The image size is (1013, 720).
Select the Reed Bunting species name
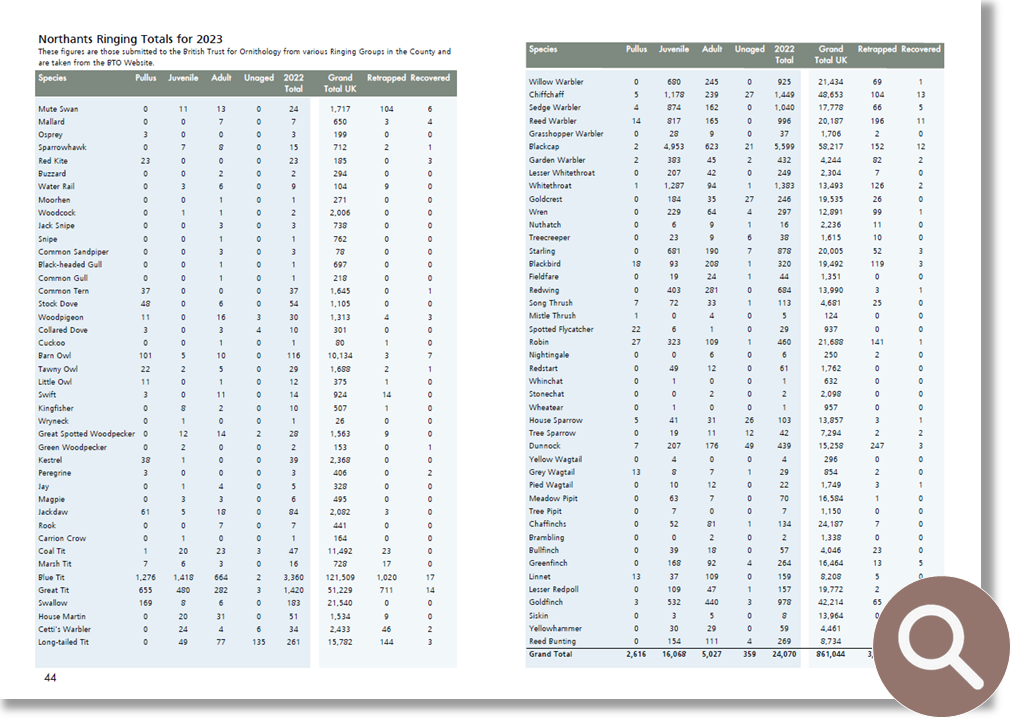[x=553, y=641]
